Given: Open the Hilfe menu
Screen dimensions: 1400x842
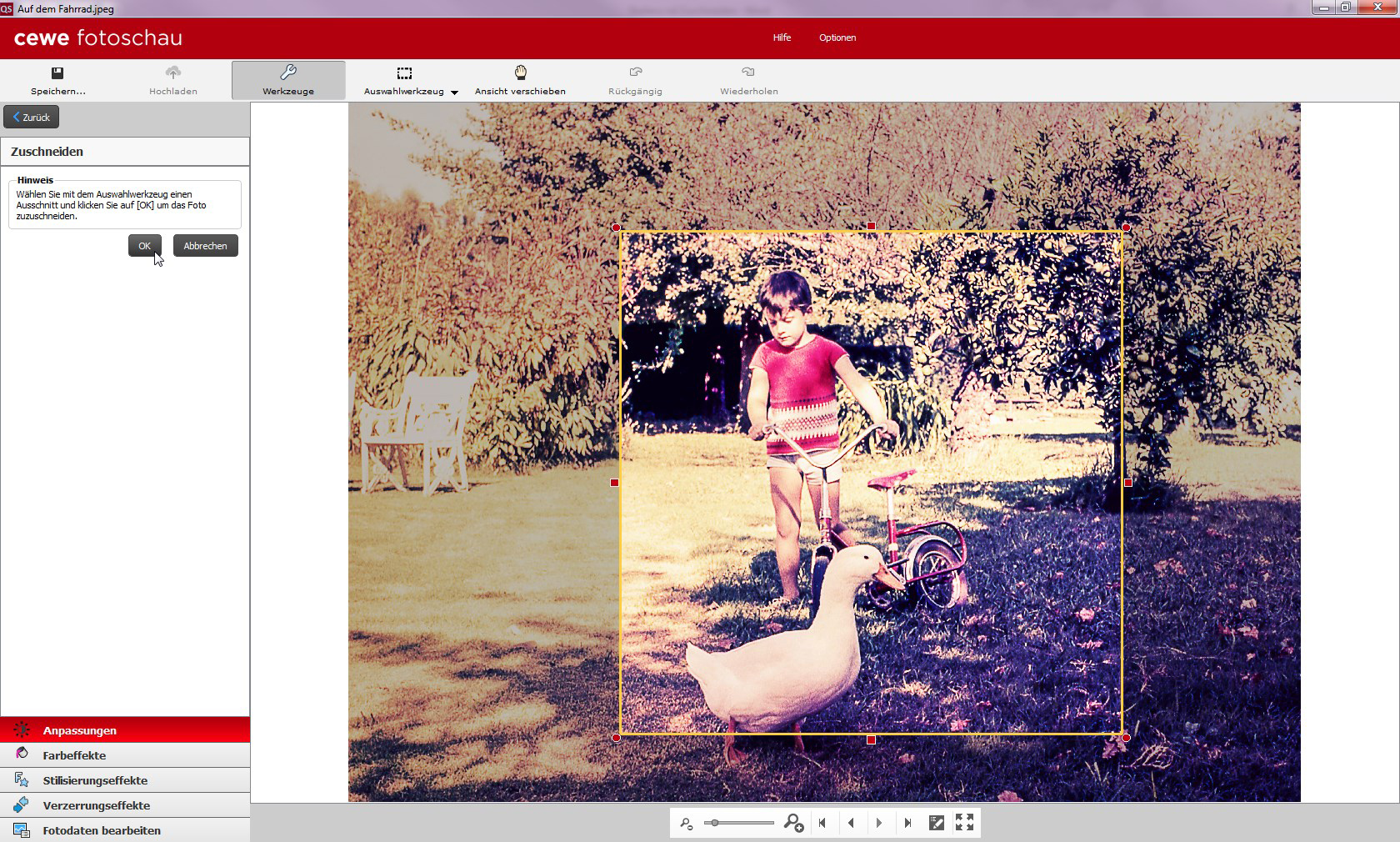Looking at the screenshot, I should (x=782, y=38).
